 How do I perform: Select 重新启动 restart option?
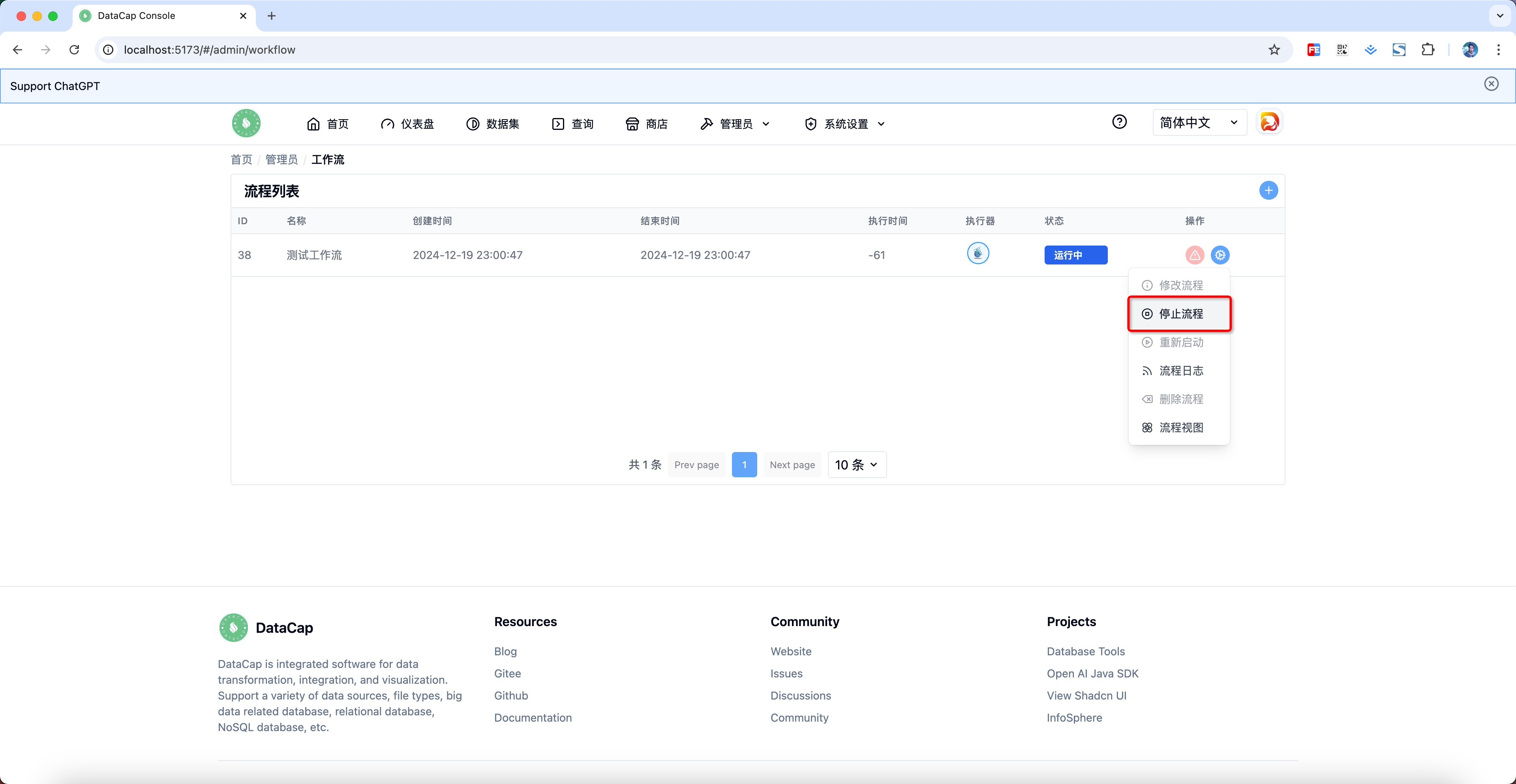(1179, 343)
